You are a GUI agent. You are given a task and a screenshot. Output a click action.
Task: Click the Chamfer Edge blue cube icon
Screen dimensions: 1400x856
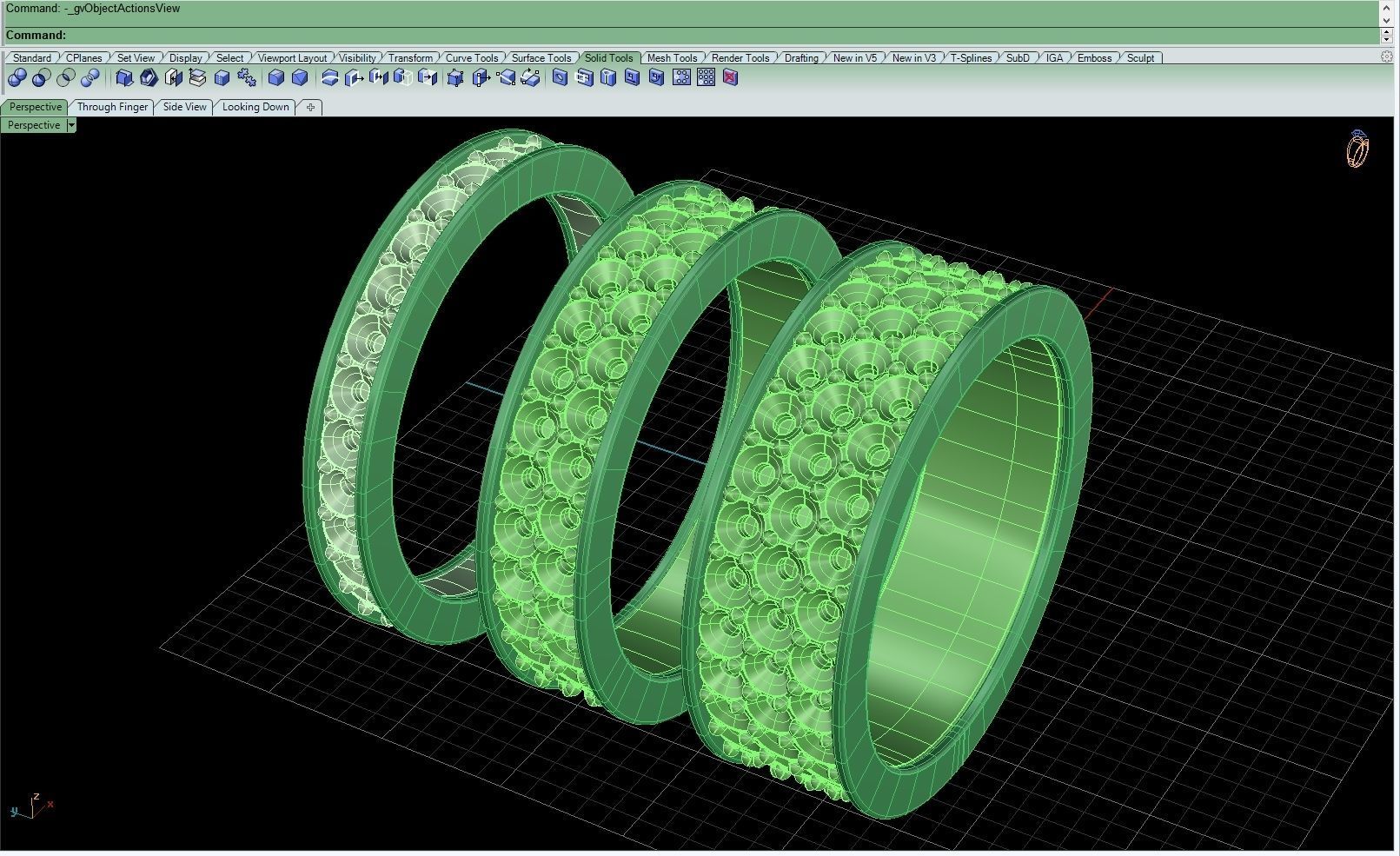click(301, 78)
